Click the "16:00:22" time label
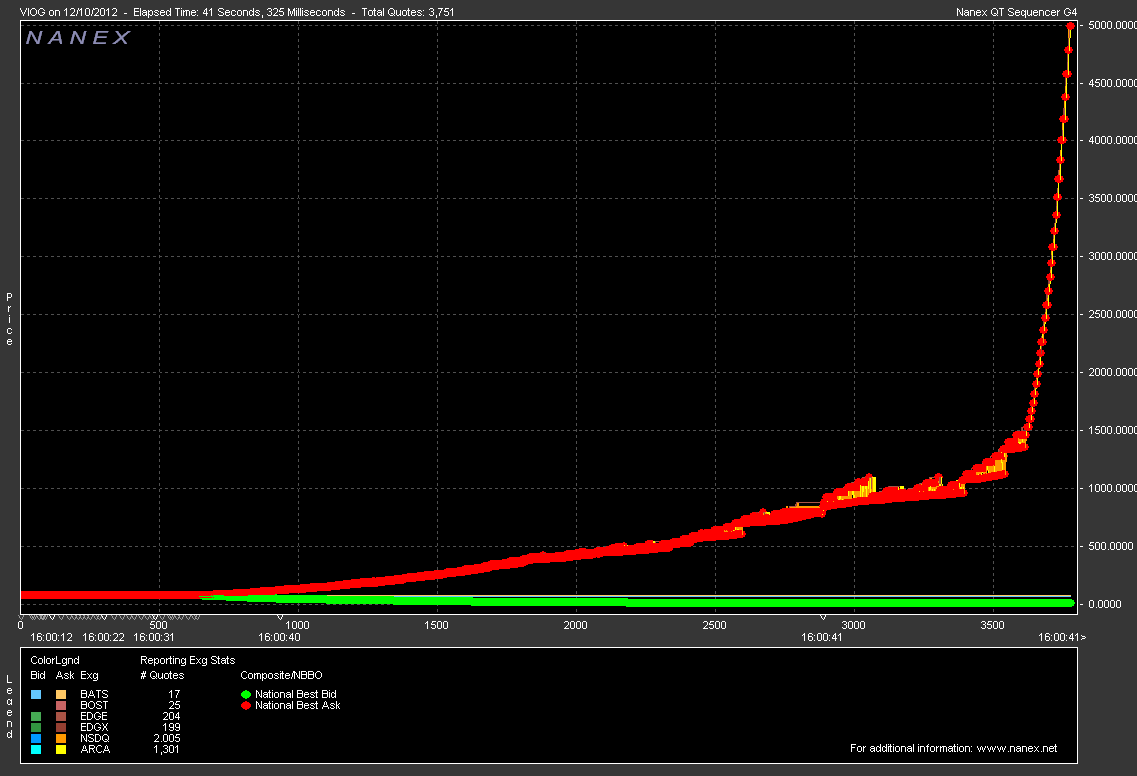 click(x=103, y=637)
